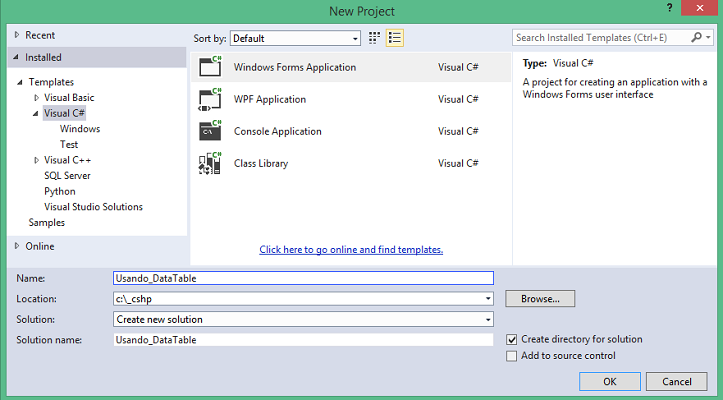Click the Browse... button
Image resolution: width=723 pixels, height=400 pixels.
coord(540,299)
